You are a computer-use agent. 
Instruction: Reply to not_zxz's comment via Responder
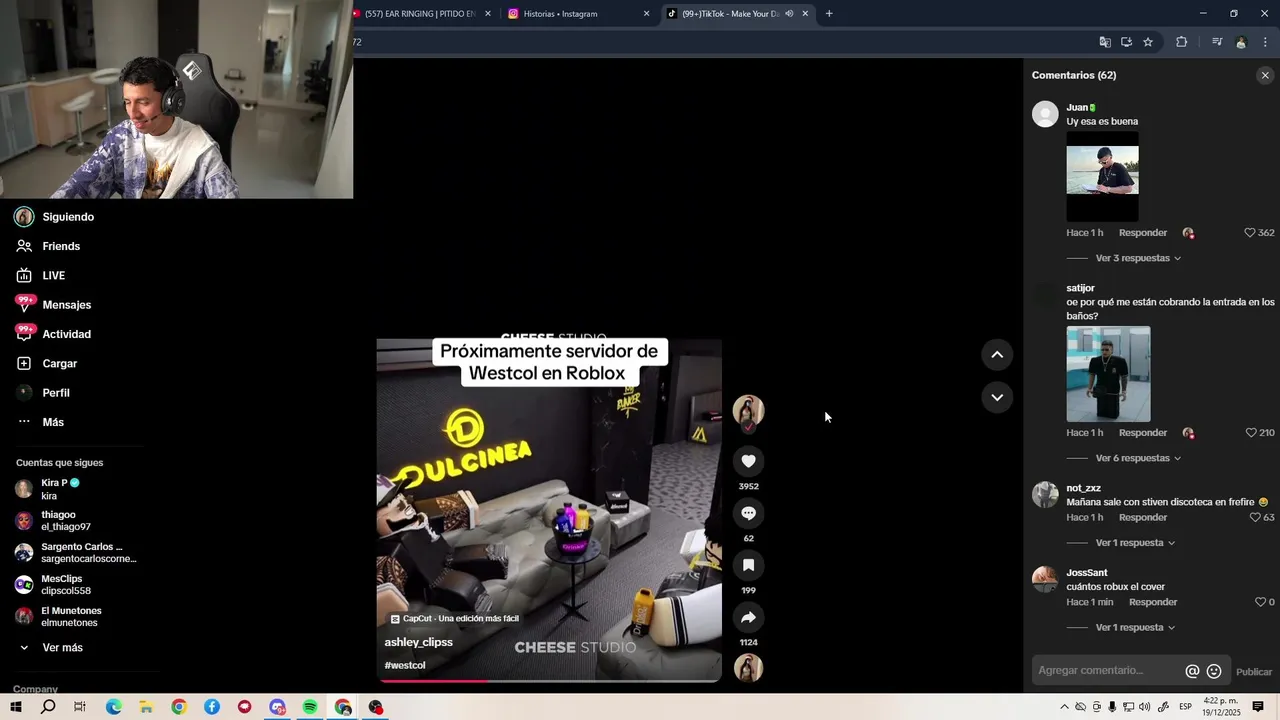point(1143,518)
